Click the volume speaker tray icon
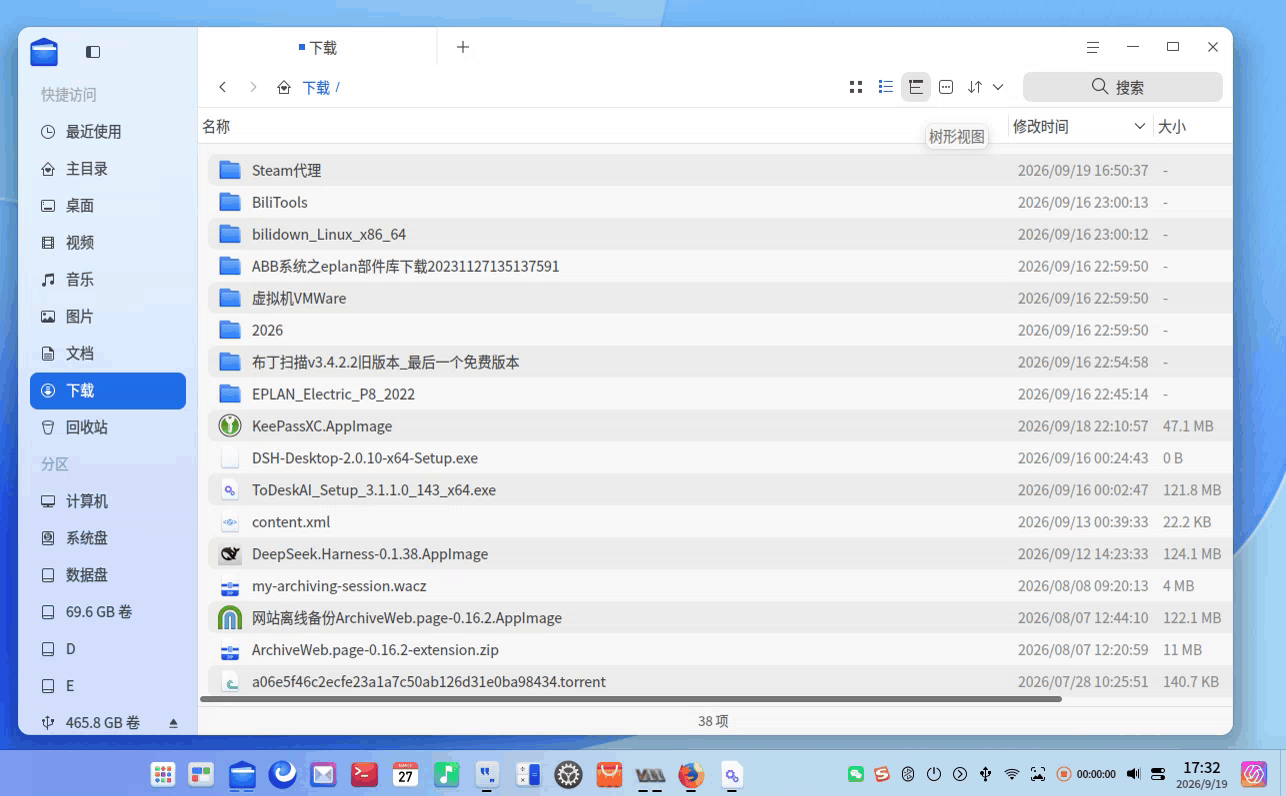The image size is (1286, 796). [x=1133, y=774]
